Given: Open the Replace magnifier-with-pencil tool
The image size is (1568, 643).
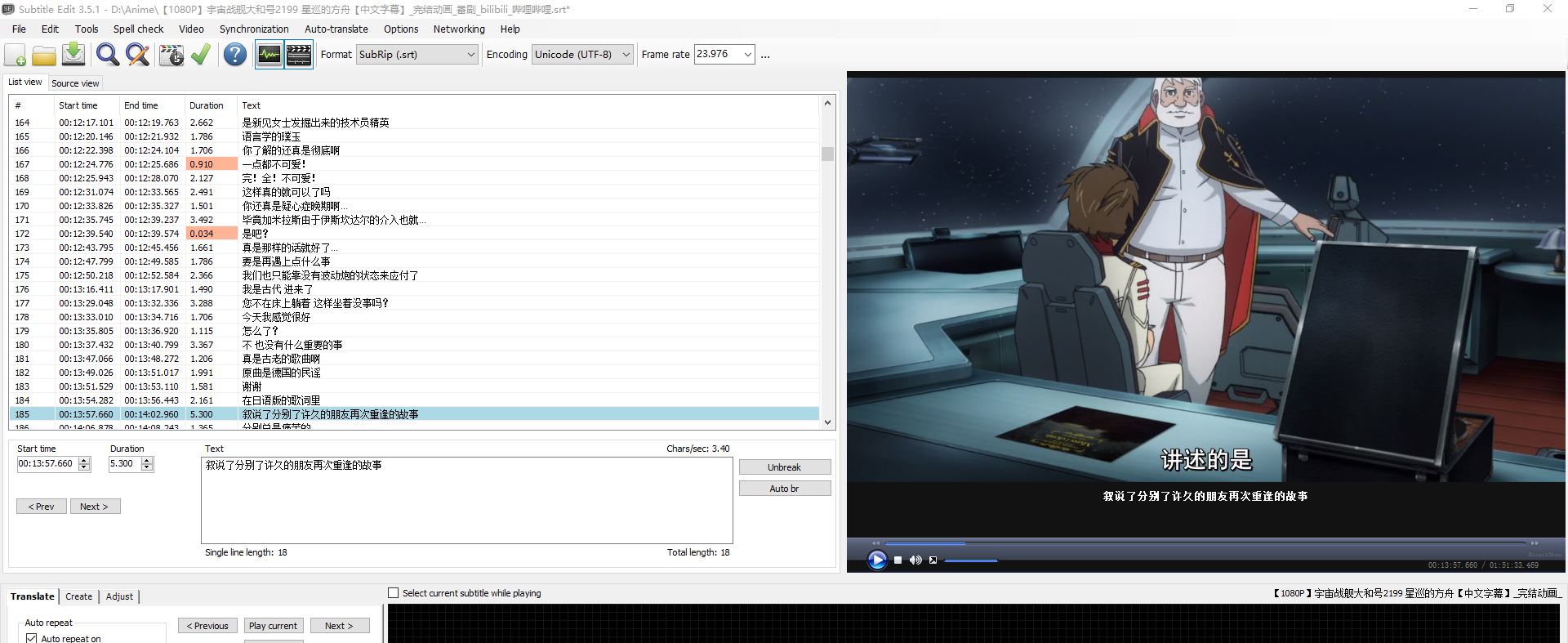Looking at the screenshot, I should tap(138, 55).
